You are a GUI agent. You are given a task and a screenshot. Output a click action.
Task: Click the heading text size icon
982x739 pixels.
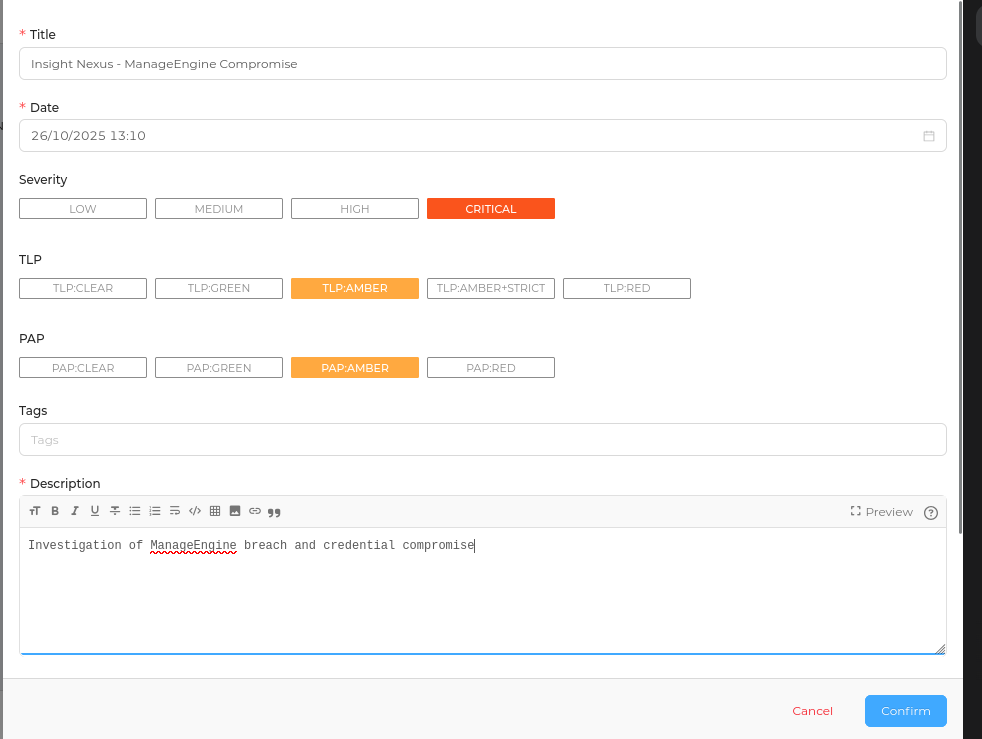pyautogui.click(x=35, y=511)
